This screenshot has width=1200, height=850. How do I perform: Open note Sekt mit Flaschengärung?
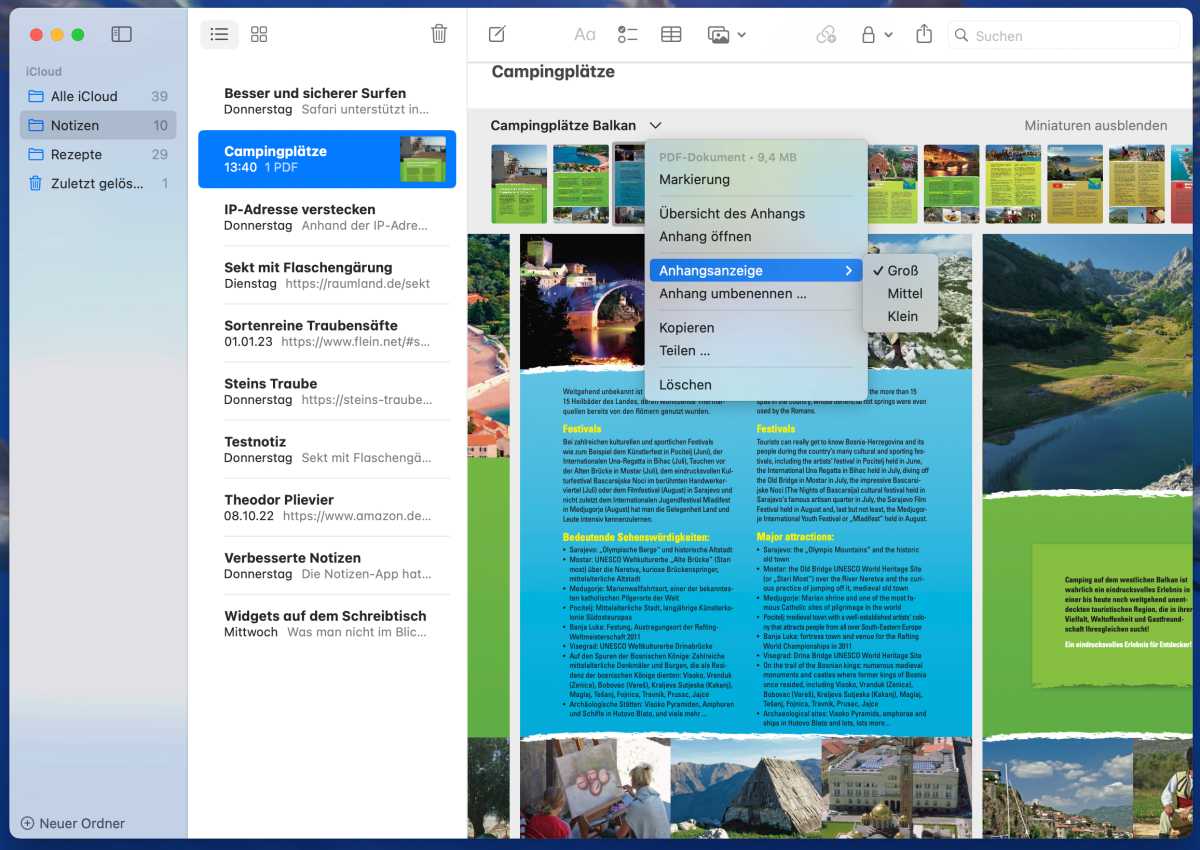327,275
